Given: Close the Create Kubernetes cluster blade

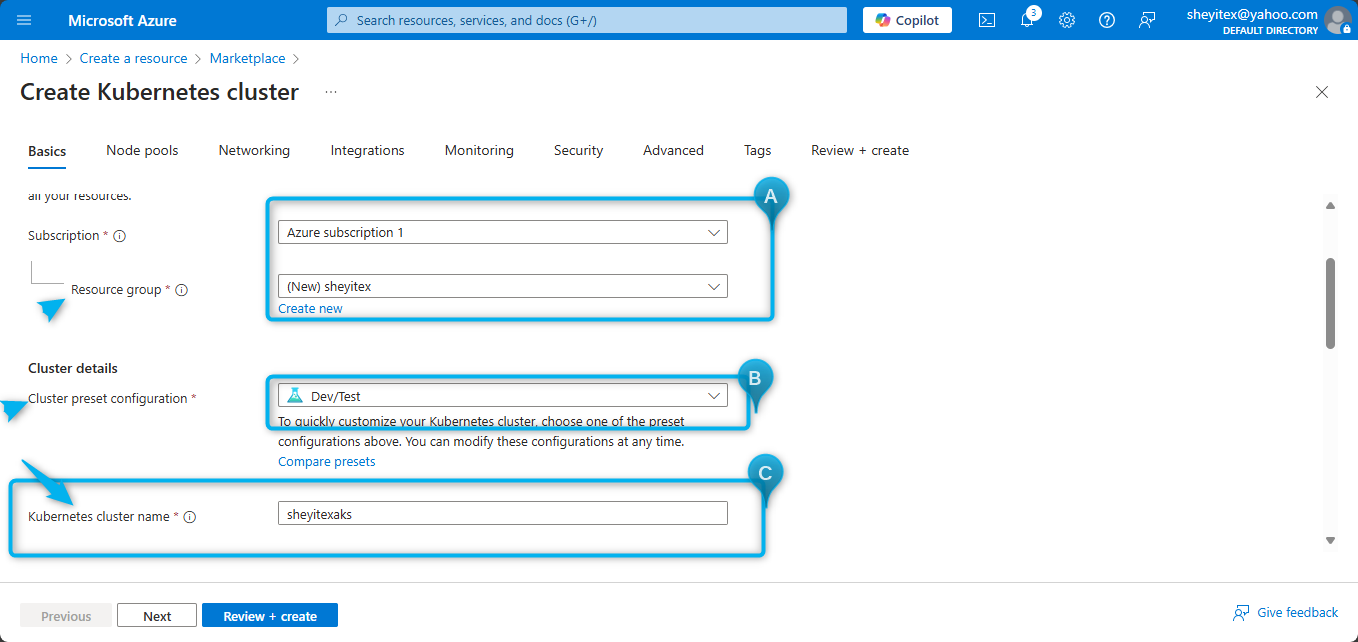Looking at the screenshot, I should coord(1322,92).
